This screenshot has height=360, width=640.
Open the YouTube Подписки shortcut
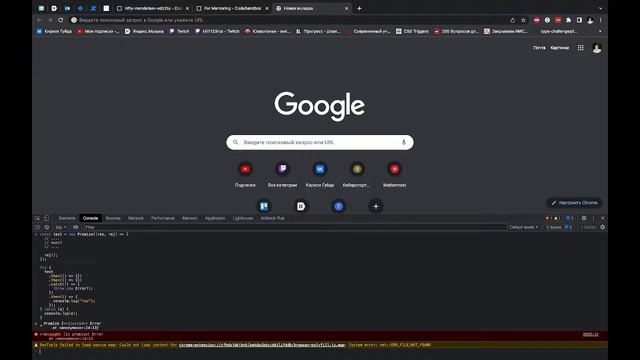point(245,174)
